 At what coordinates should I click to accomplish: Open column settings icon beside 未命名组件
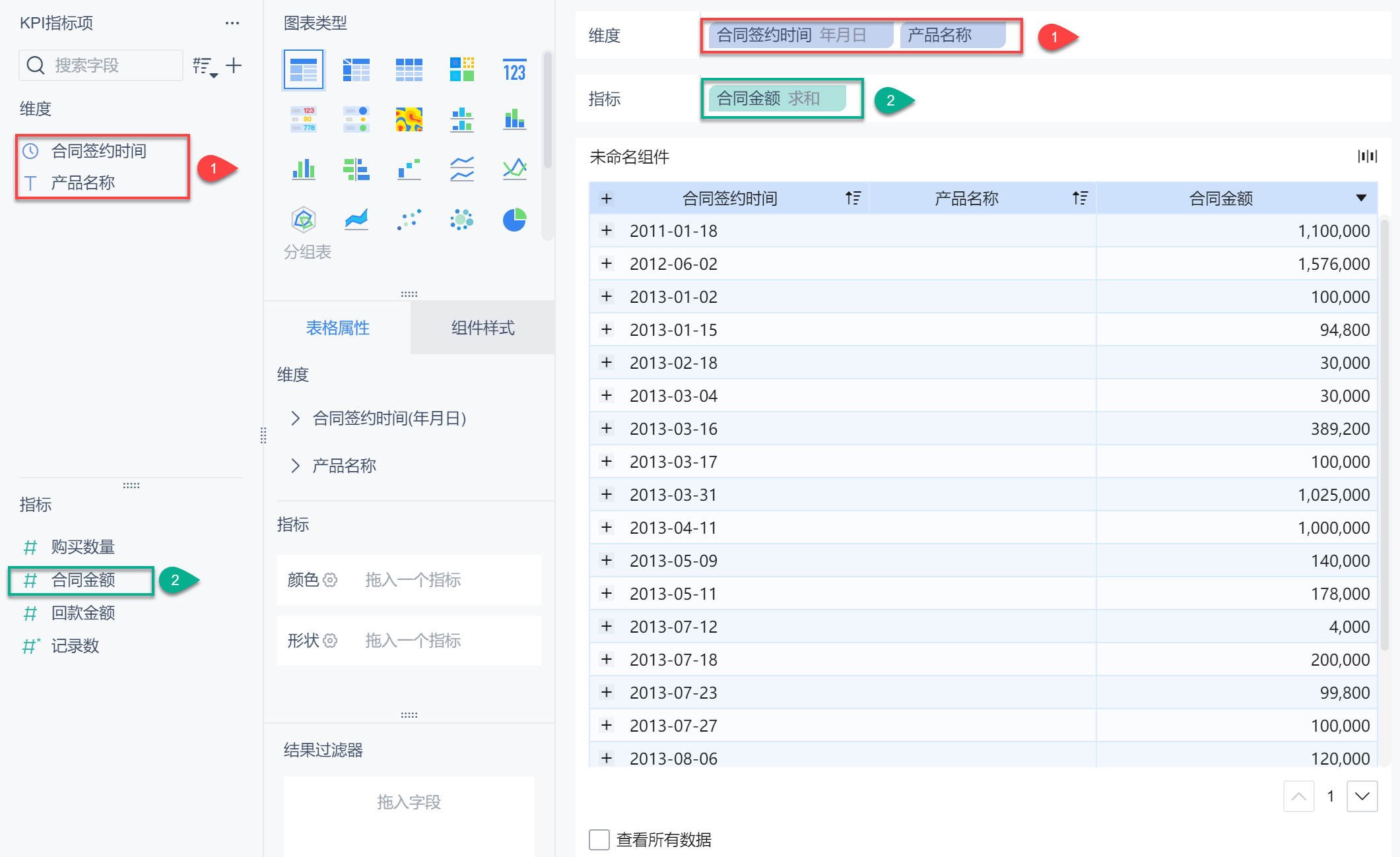1367,156
